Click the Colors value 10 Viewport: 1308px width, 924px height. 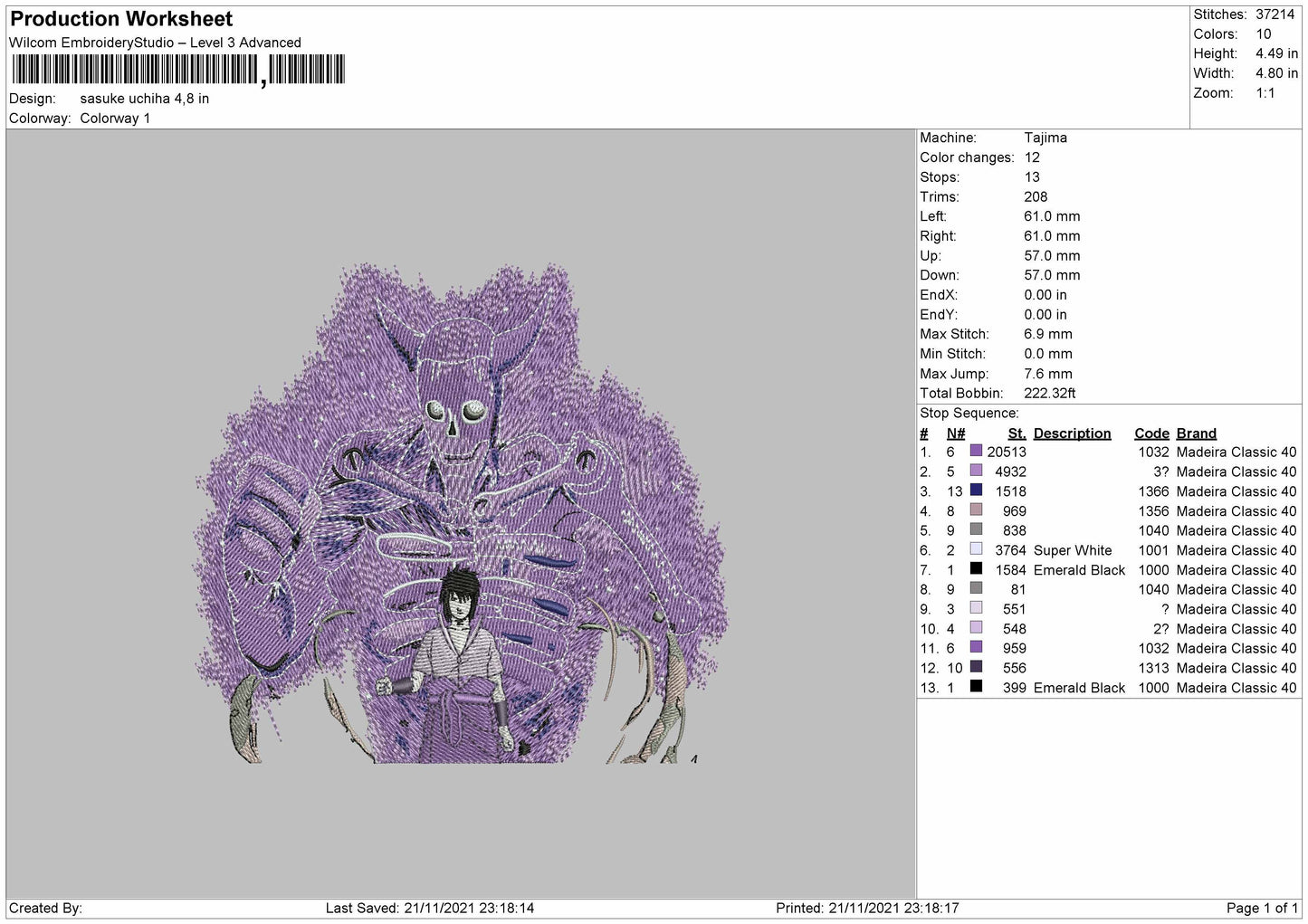click(x=1263, y=34)
